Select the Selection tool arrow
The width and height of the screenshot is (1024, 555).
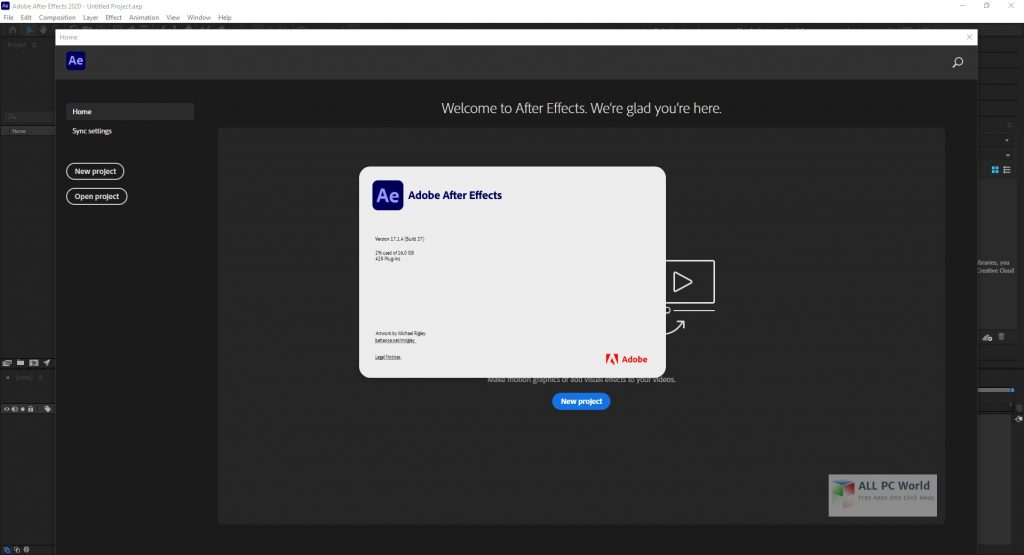click(29, 30)
